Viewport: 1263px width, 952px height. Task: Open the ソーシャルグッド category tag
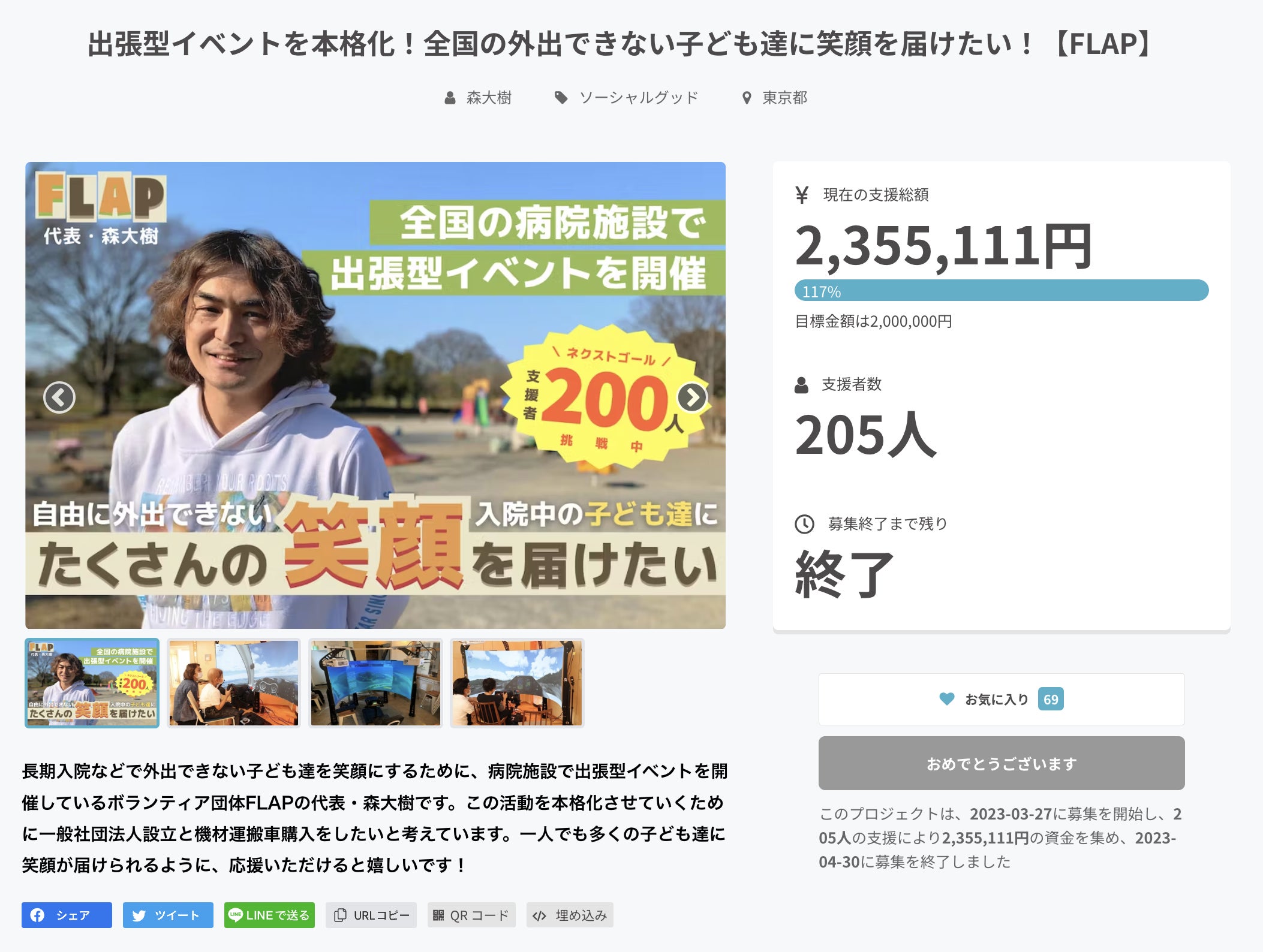638,98
